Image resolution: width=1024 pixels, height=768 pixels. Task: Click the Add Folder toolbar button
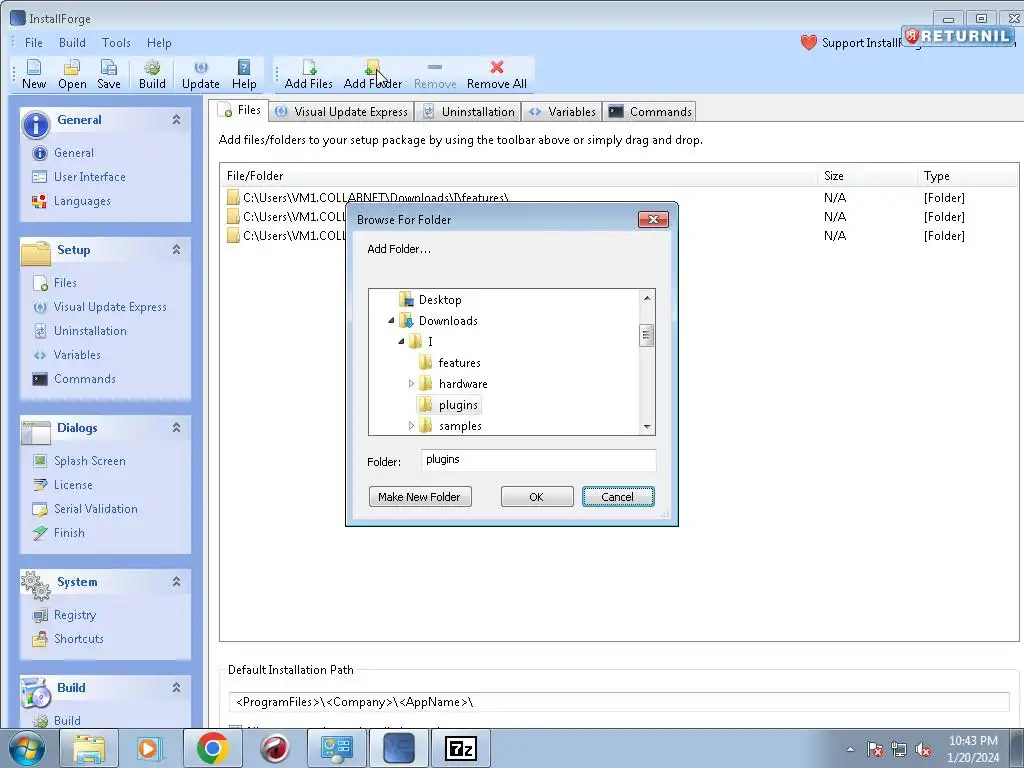pos(372,74)
